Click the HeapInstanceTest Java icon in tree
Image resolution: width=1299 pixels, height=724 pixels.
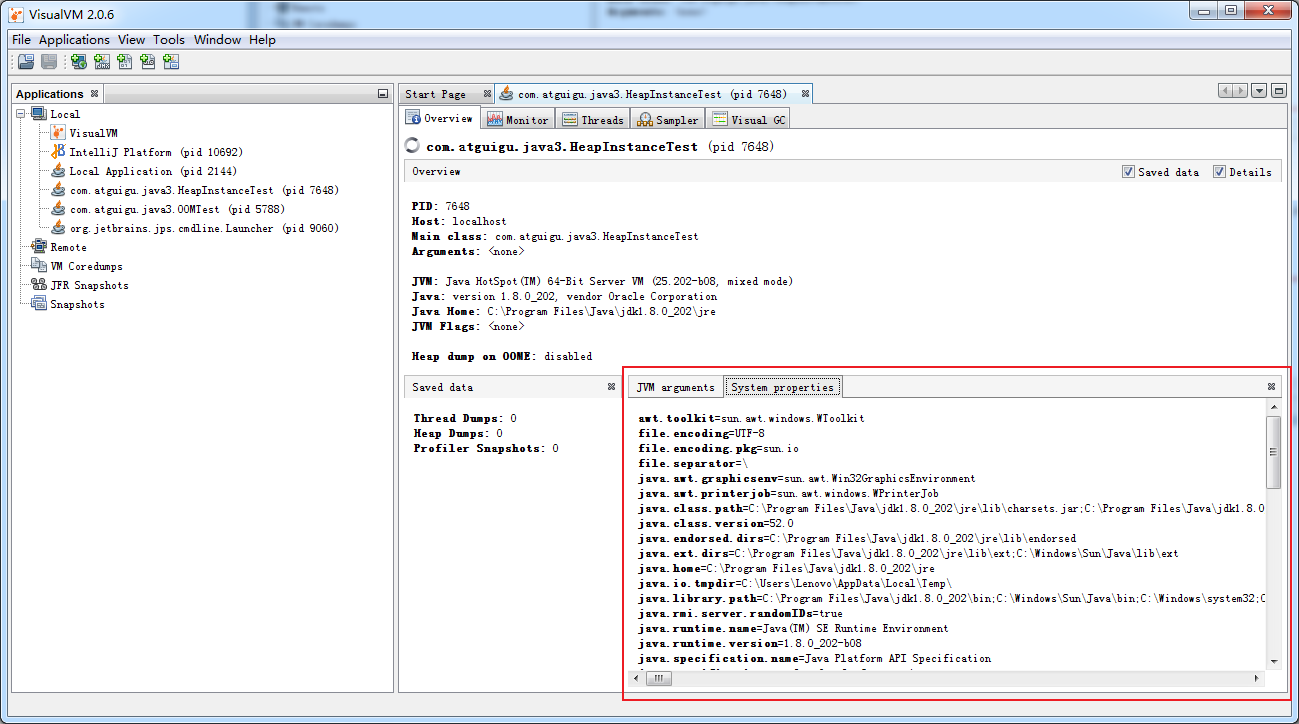pos(58,190)
